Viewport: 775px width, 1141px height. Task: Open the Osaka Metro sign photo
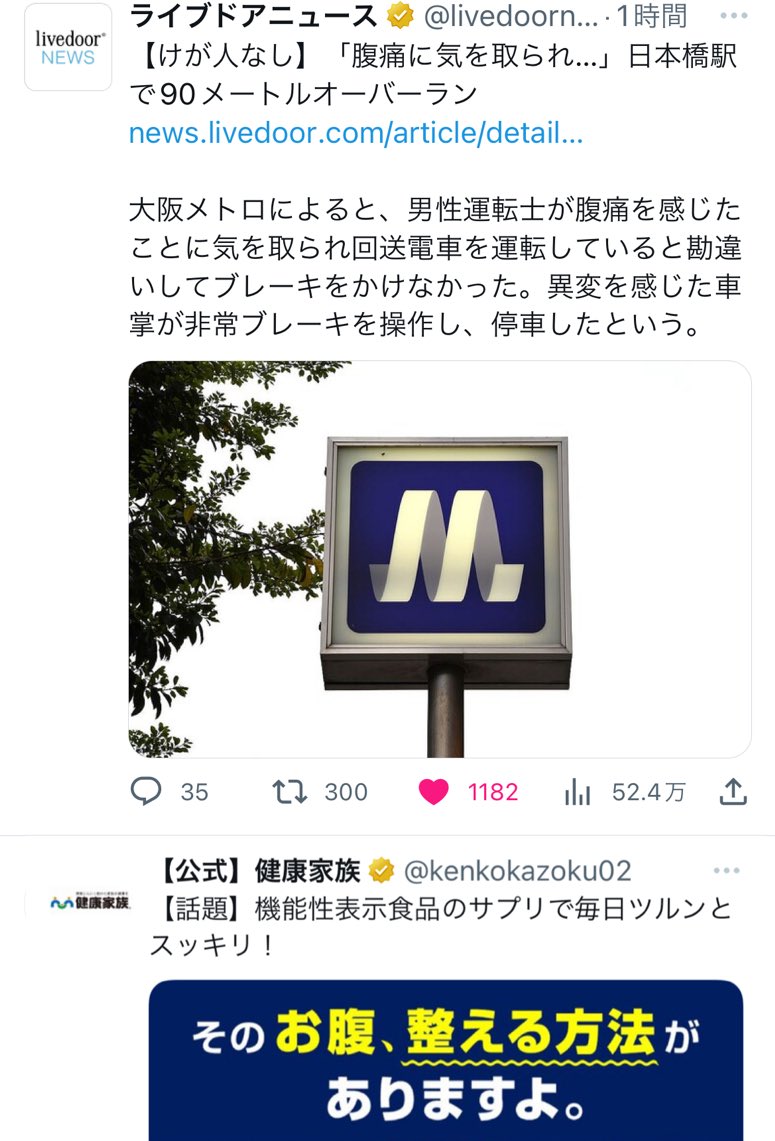coord(440,559)
